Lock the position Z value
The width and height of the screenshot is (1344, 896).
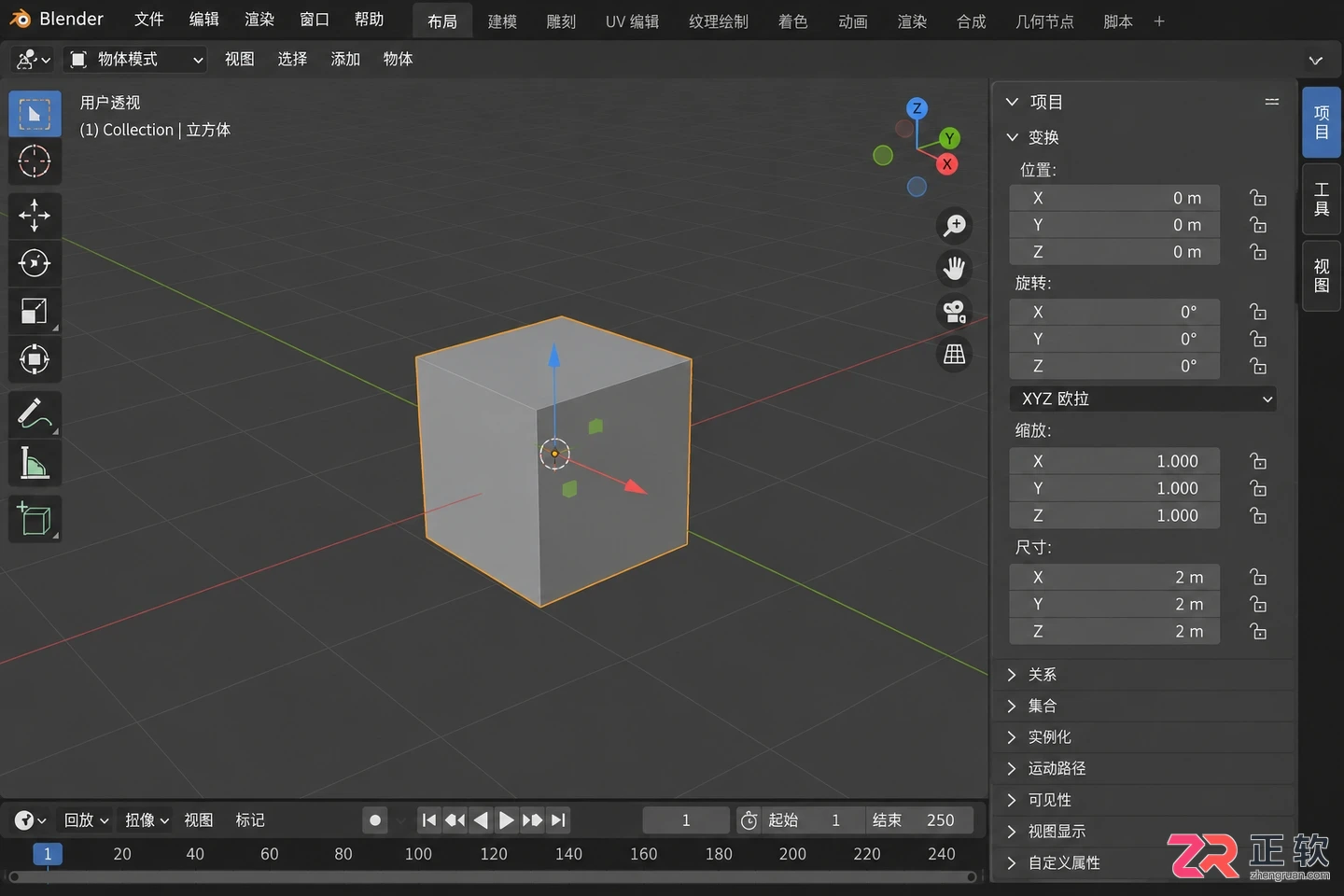(x=1258, y=252)
